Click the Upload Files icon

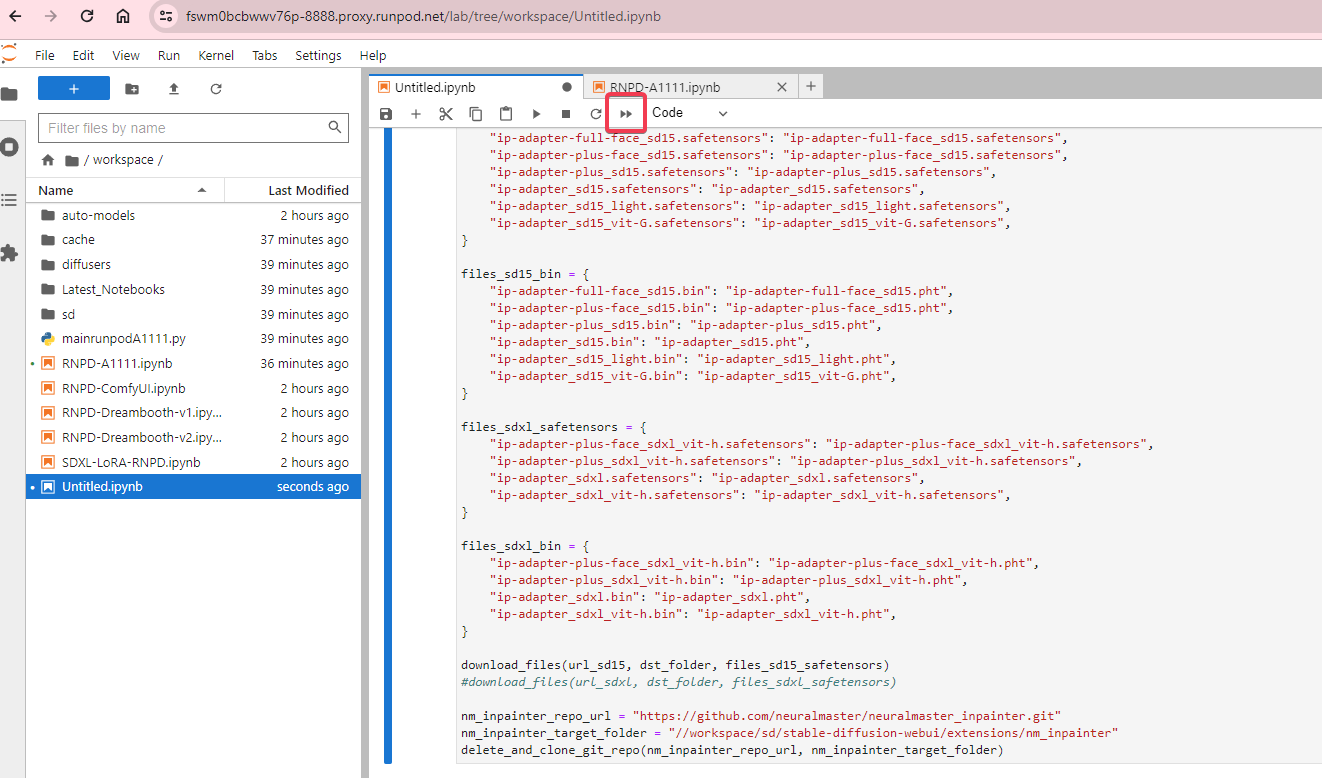[174, 89]
